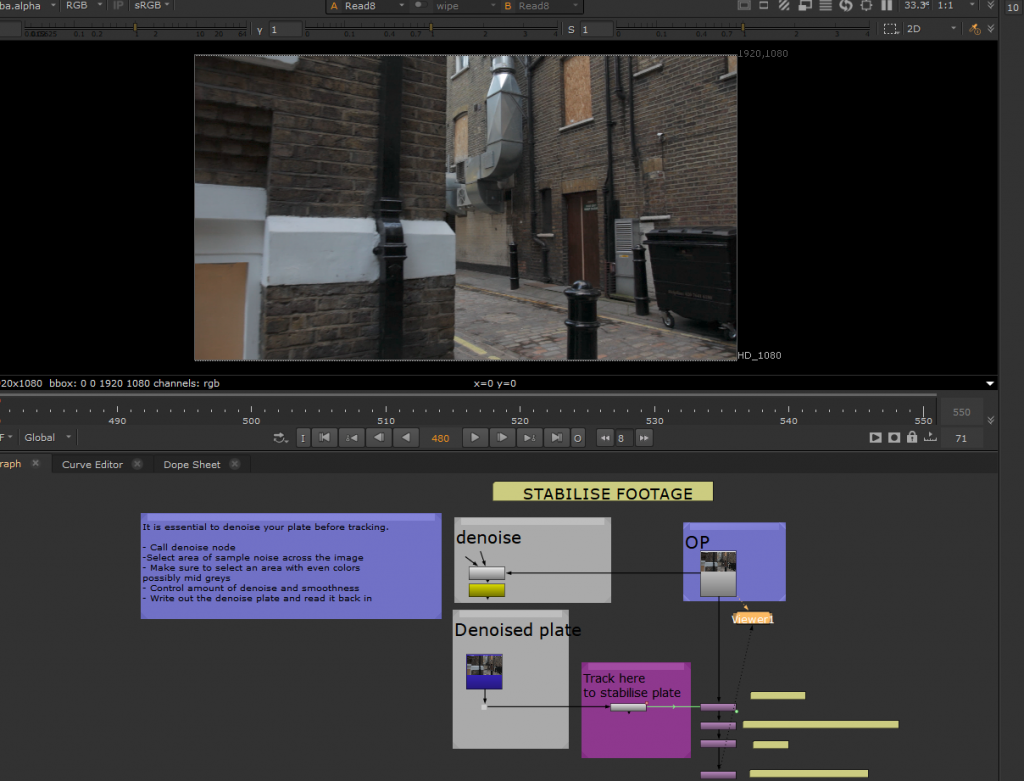Switch to the Dope Sheet tab
Screen dimensions: 1024x781
(x=191, y=464)
